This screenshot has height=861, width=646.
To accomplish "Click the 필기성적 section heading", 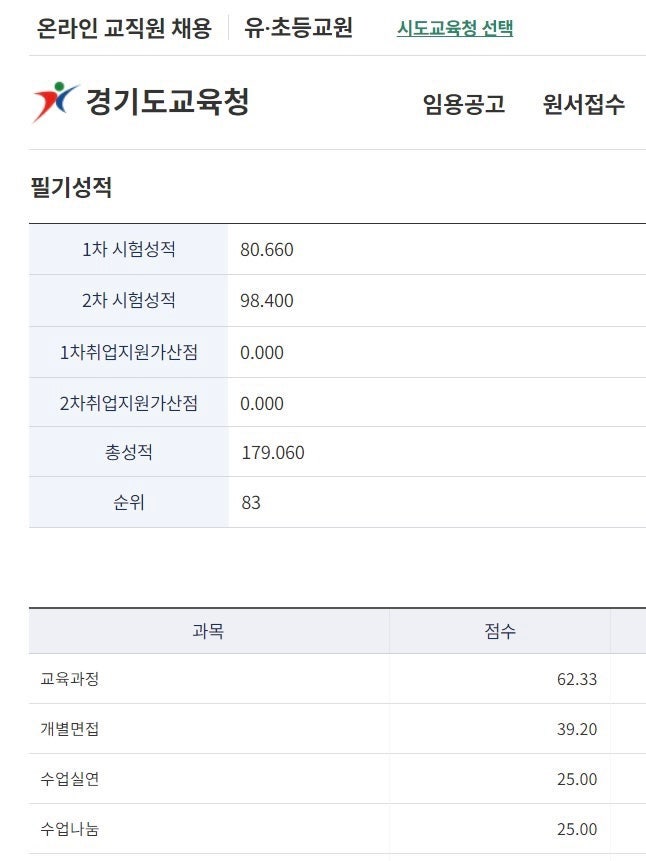I will [71, 187].
